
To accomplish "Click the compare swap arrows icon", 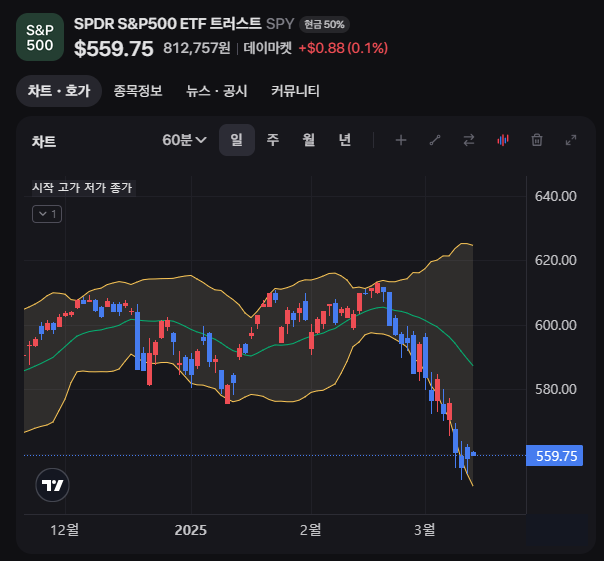I will click(469, 140).
